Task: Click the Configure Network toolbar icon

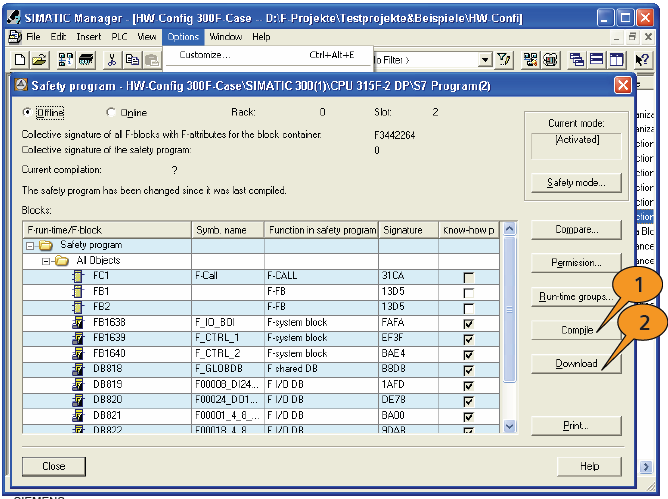Action: point(530,60)
